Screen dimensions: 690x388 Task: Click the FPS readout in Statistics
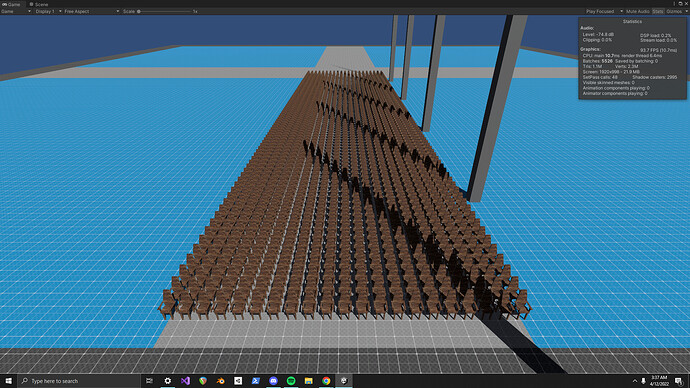(658, 50)
